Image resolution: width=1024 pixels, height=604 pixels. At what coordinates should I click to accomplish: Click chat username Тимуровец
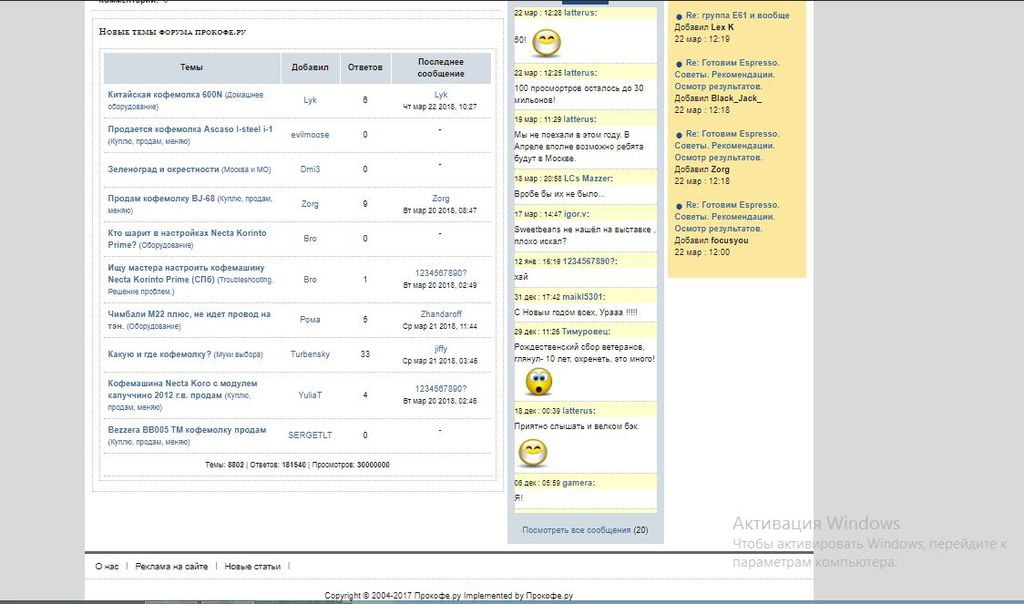click(x=586, y=332)
